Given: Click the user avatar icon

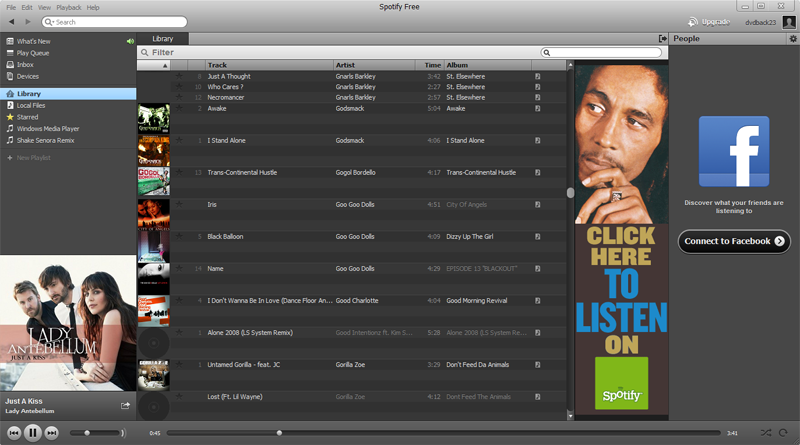Looking at the screenshot, I should click(789, 22).
